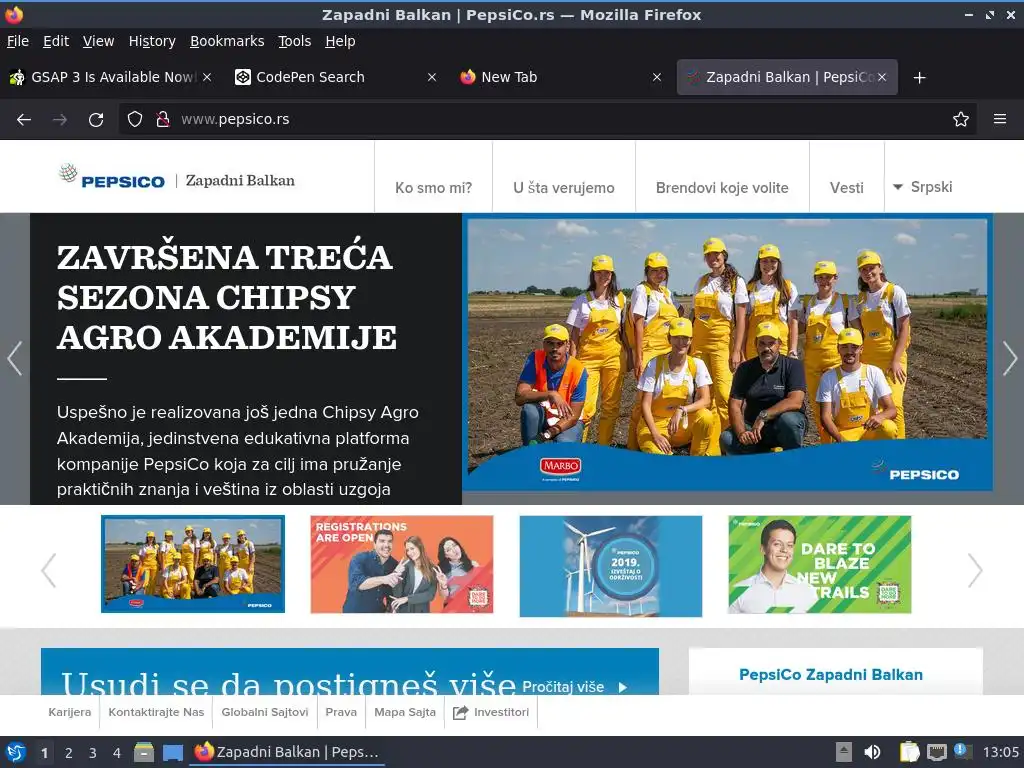Screen dimensions: 1024x768
Task: Open Brendovi koje volite navigation item
Action: click(x=722, y=188)
